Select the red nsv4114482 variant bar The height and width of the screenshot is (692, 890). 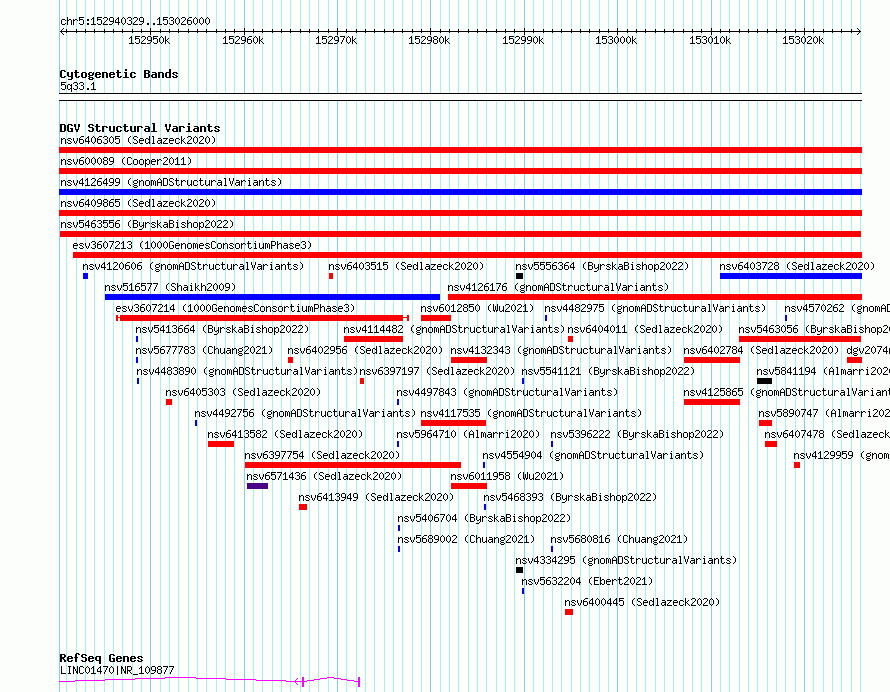tap(373, 339)
